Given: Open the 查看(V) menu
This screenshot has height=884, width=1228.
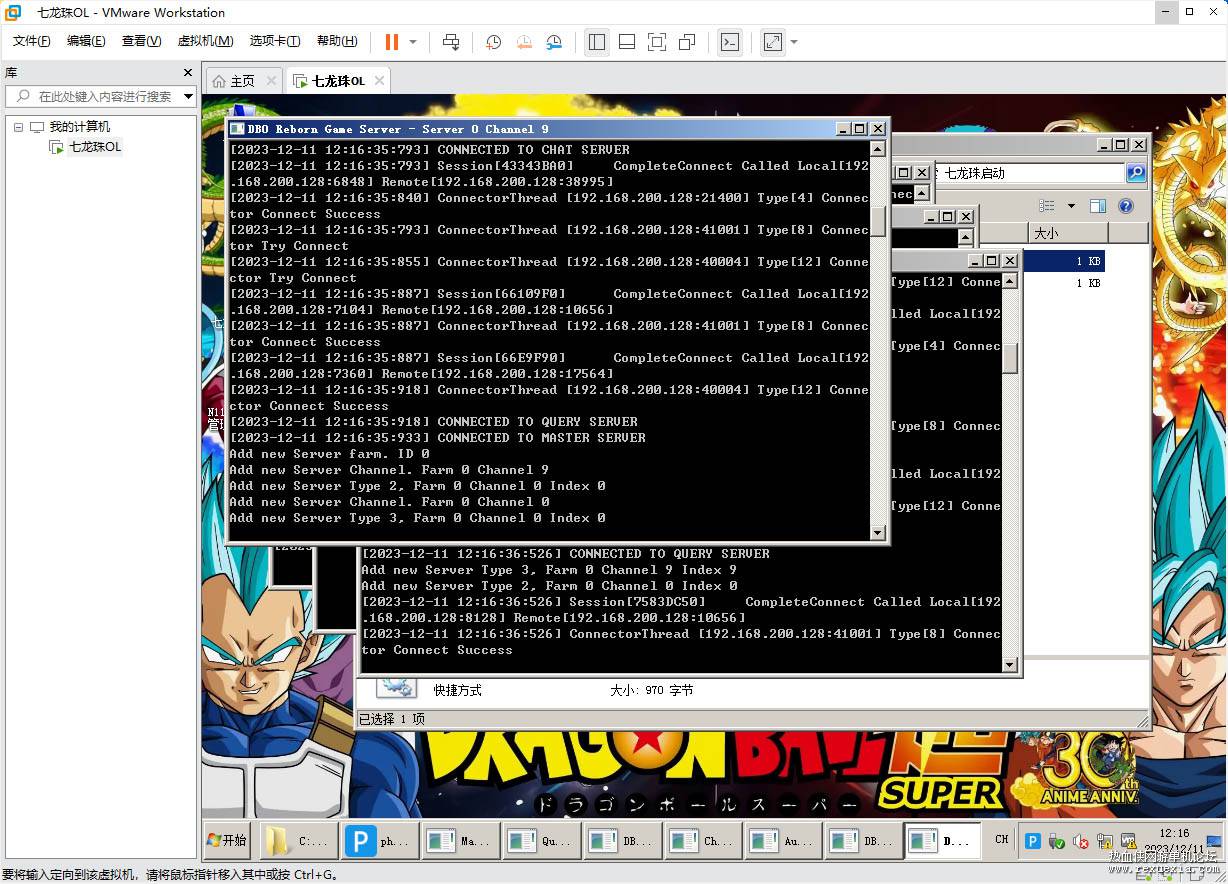Looking at the screenshot, I should click(x=141, y=41).
